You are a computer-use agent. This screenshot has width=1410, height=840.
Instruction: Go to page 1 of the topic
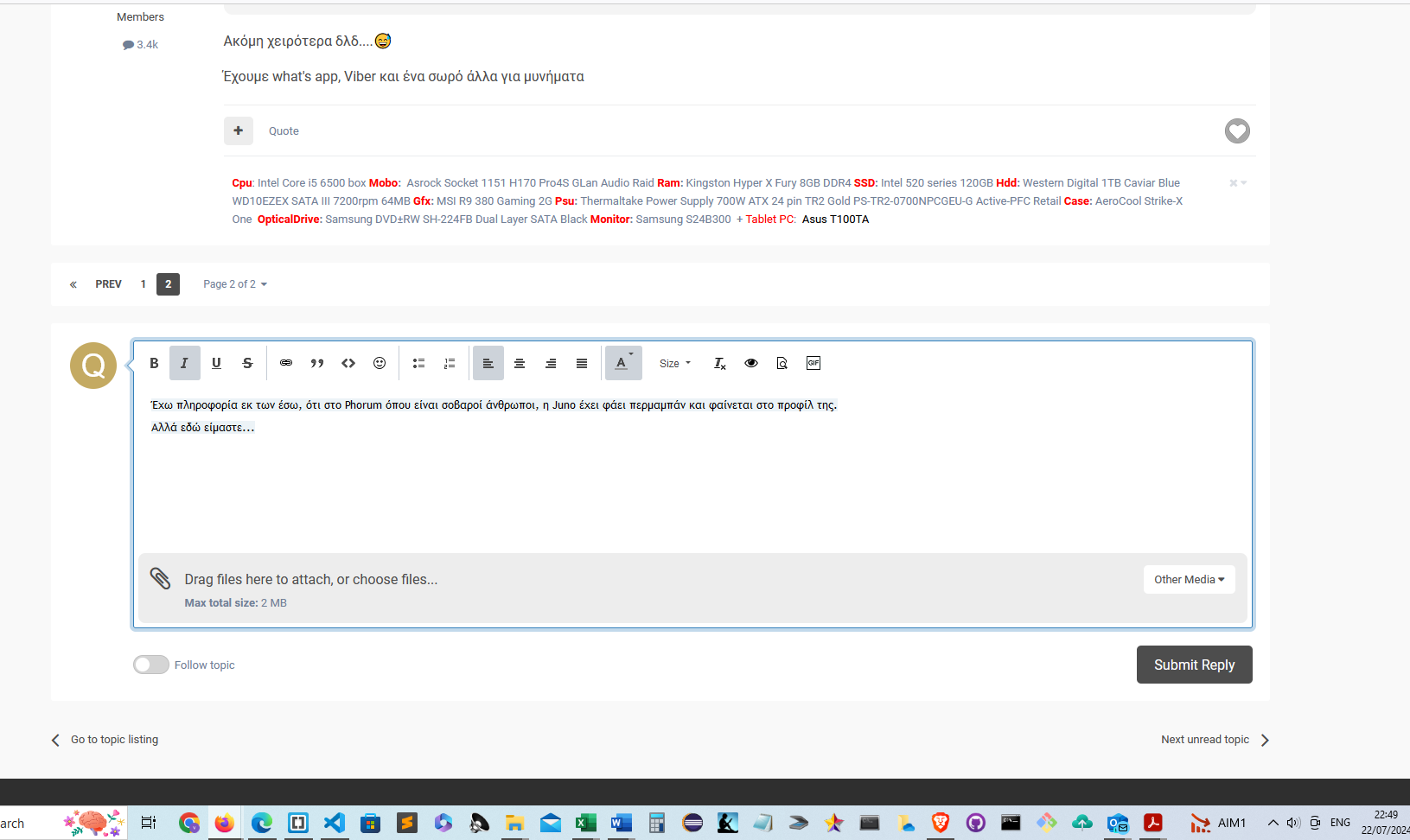point(144,284)
